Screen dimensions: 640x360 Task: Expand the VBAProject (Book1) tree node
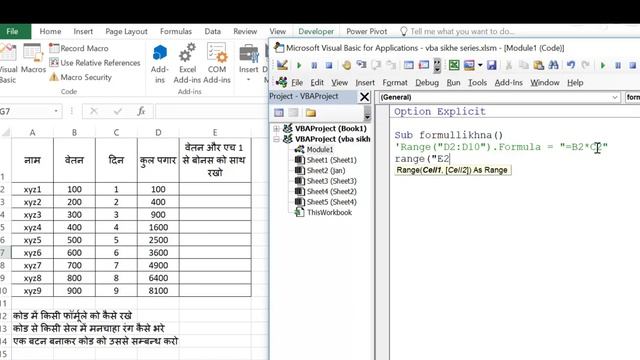pos(276,129)
